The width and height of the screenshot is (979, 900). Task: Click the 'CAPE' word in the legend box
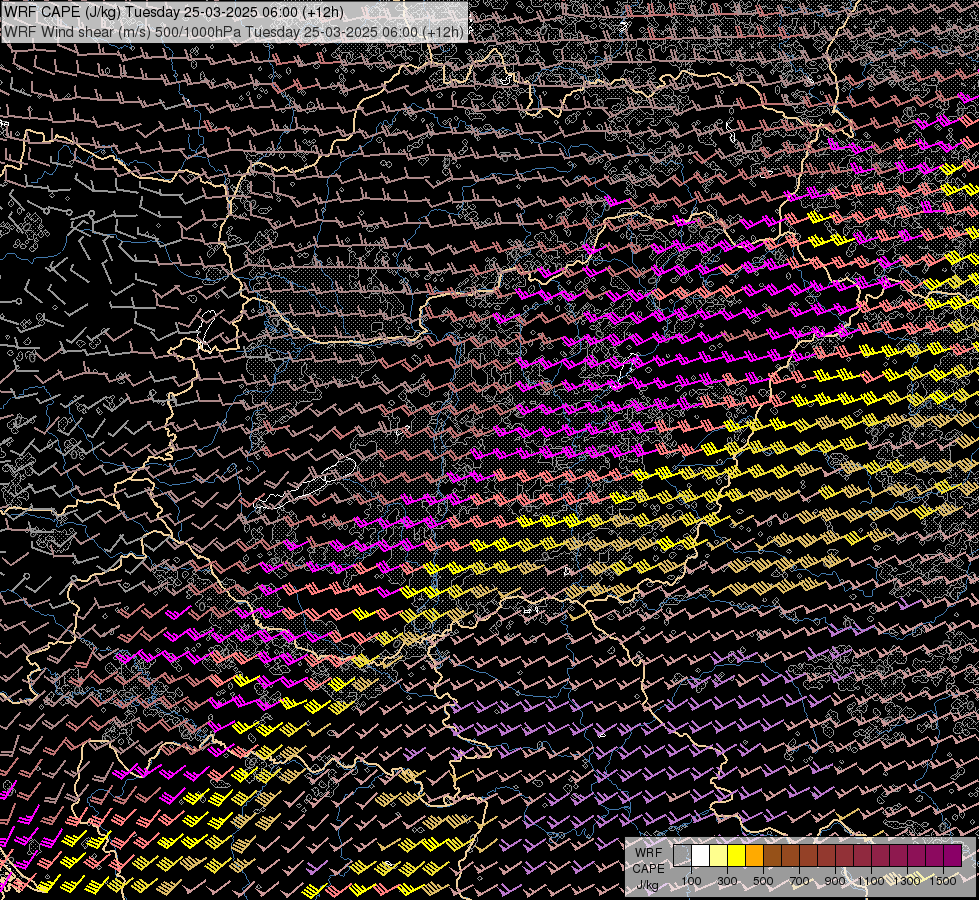coord(649,868)
